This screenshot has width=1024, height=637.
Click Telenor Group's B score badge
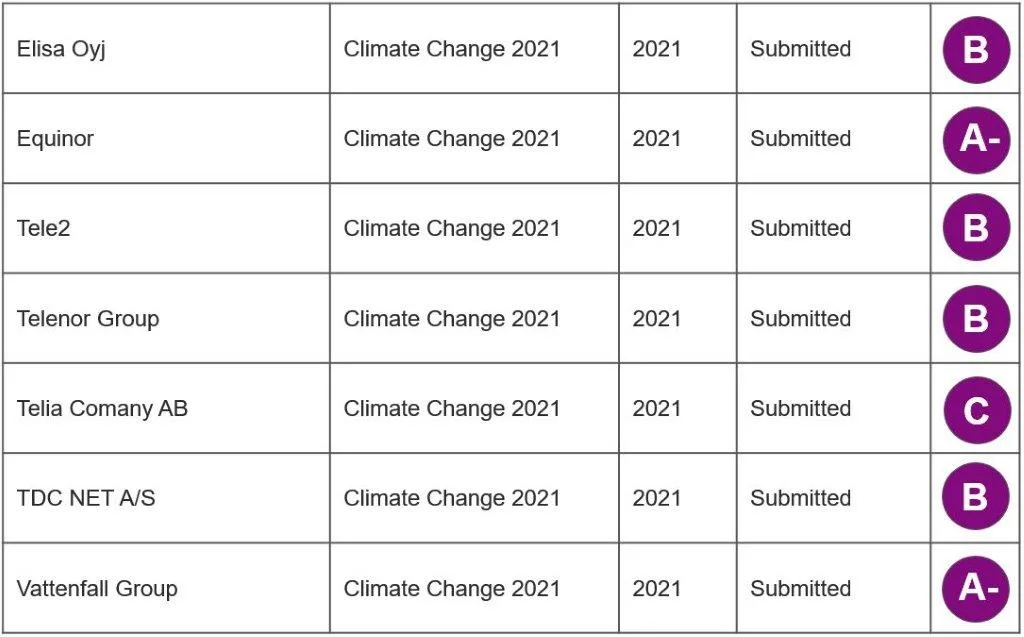[976, 319]
